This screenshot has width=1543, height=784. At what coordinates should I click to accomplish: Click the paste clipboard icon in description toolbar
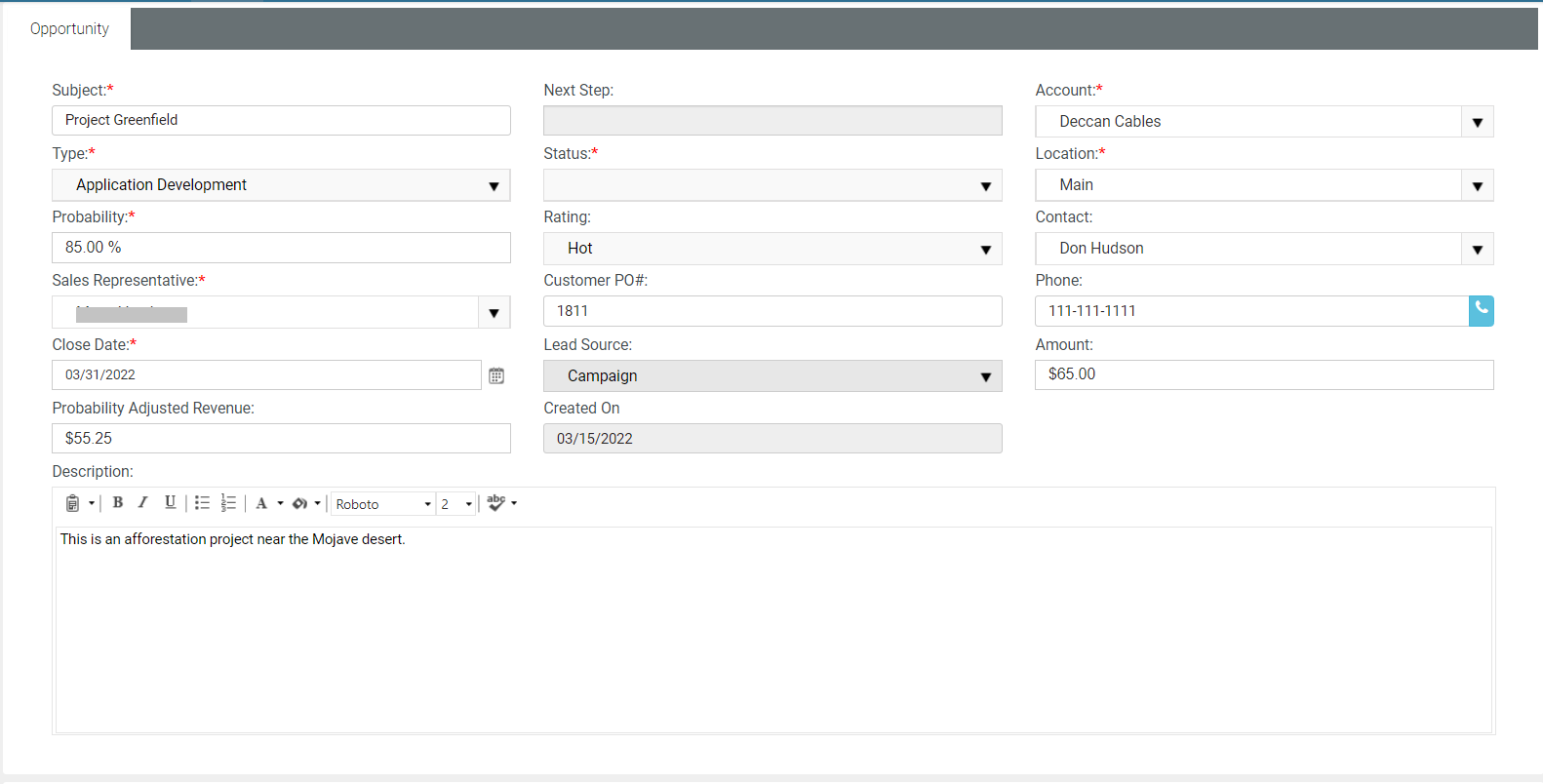click(72, 503)
